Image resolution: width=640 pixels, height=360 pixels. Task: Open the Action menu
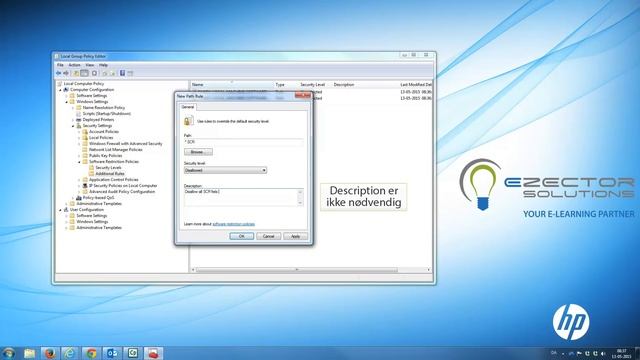74,65
